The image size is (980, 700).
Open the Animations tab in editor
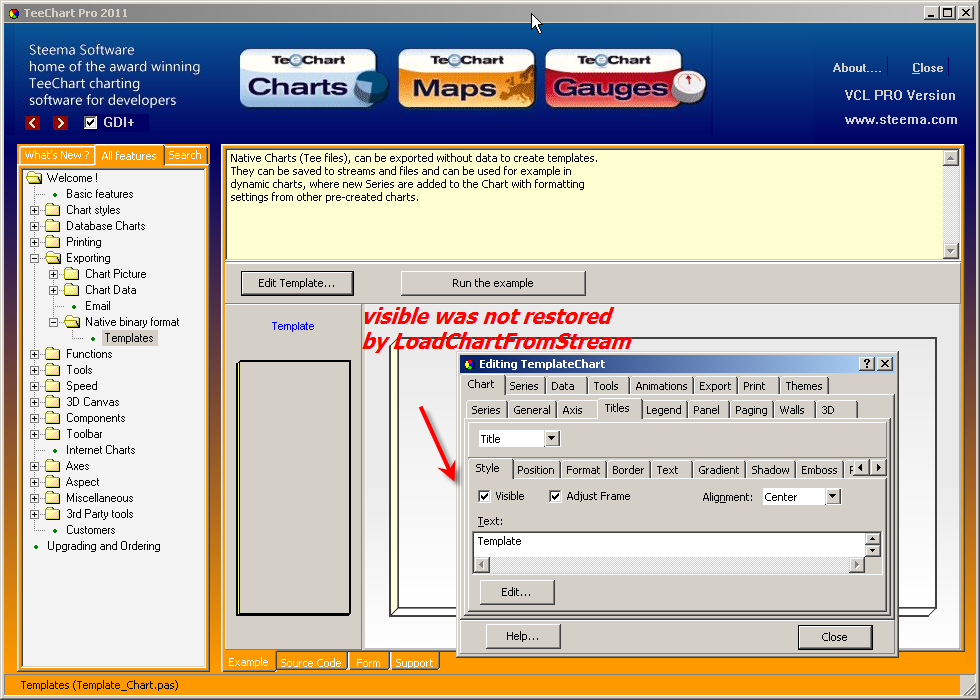click(661, 386)
